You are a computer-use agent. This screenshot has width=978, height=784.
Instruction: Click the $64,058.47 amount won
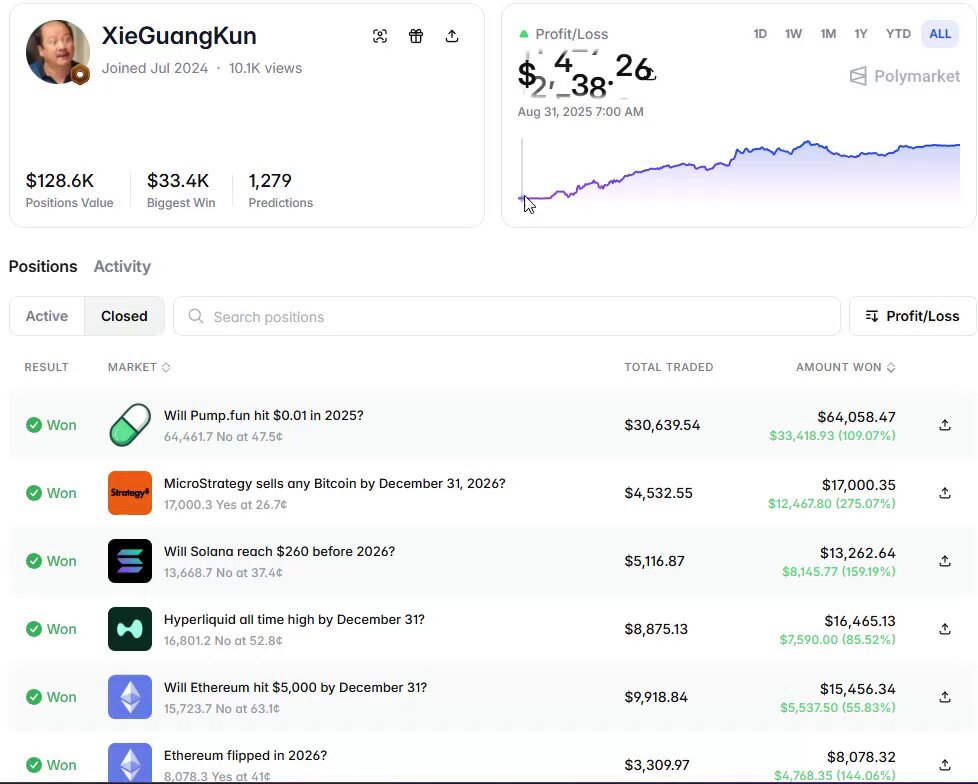[856, 417]
